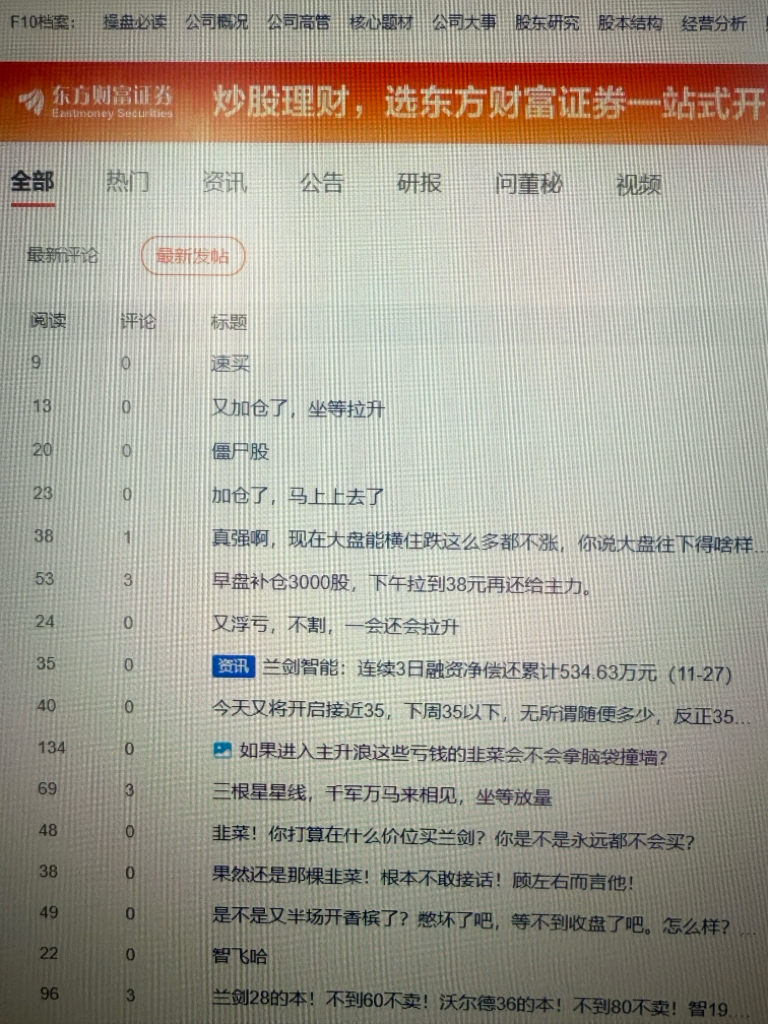Open the 公司高管 tab
This screenshot has width=768, height=1024.
coord(298,22)
